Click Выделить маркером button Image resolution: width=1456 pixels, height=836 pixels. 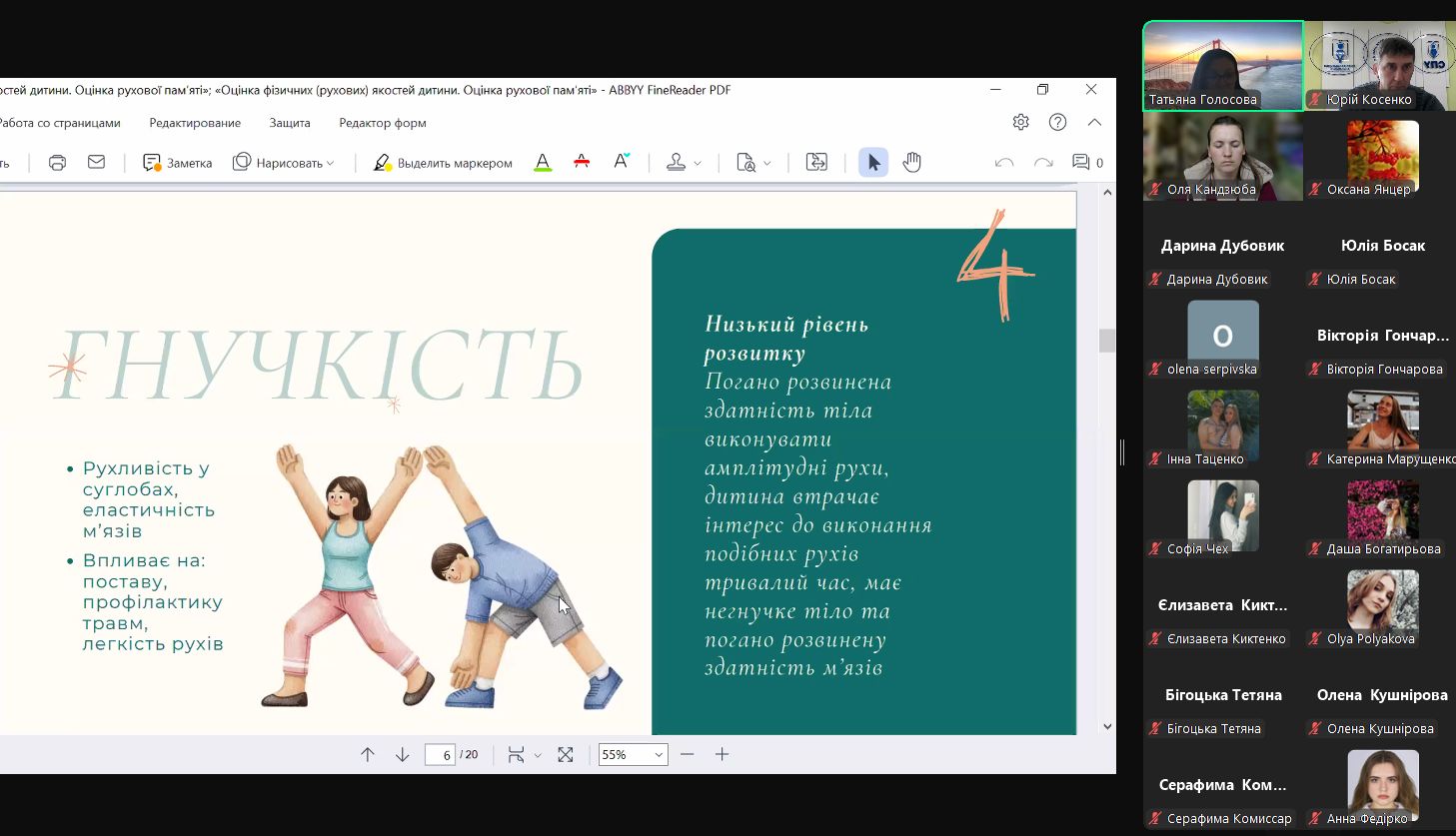(443, 163)
